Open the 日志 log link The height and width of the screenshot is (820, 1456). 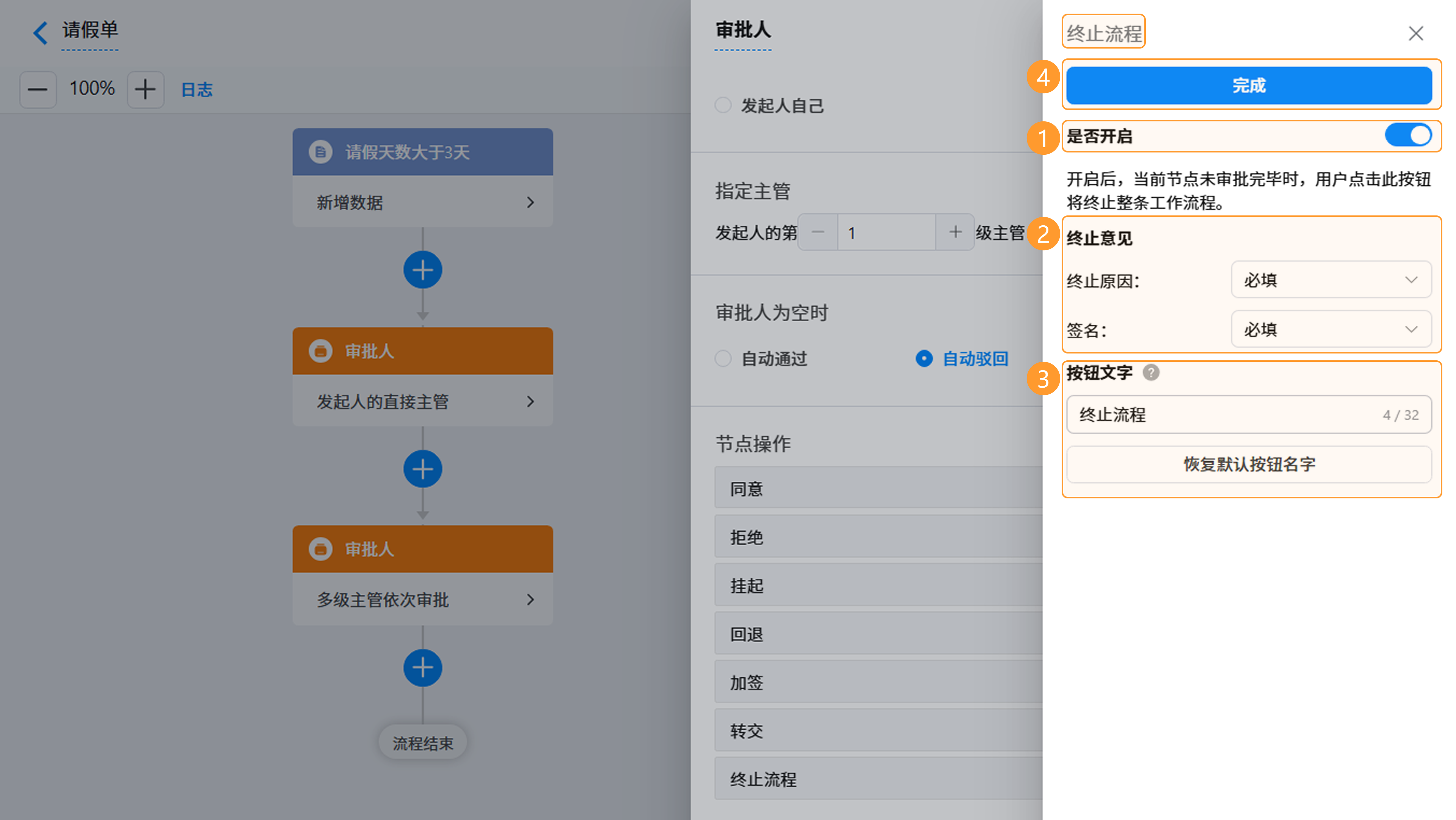[197, 90]
